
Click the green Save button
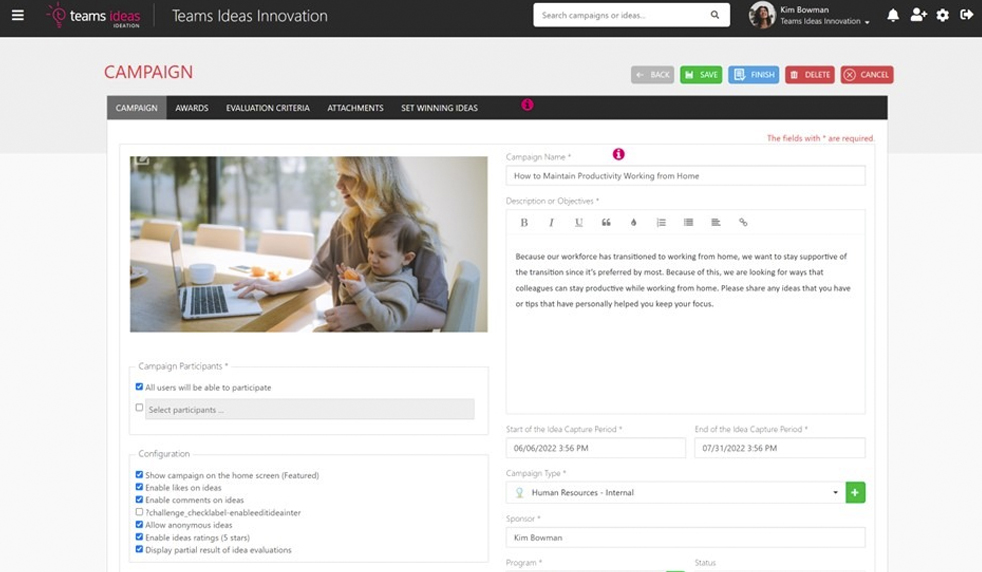701,75
